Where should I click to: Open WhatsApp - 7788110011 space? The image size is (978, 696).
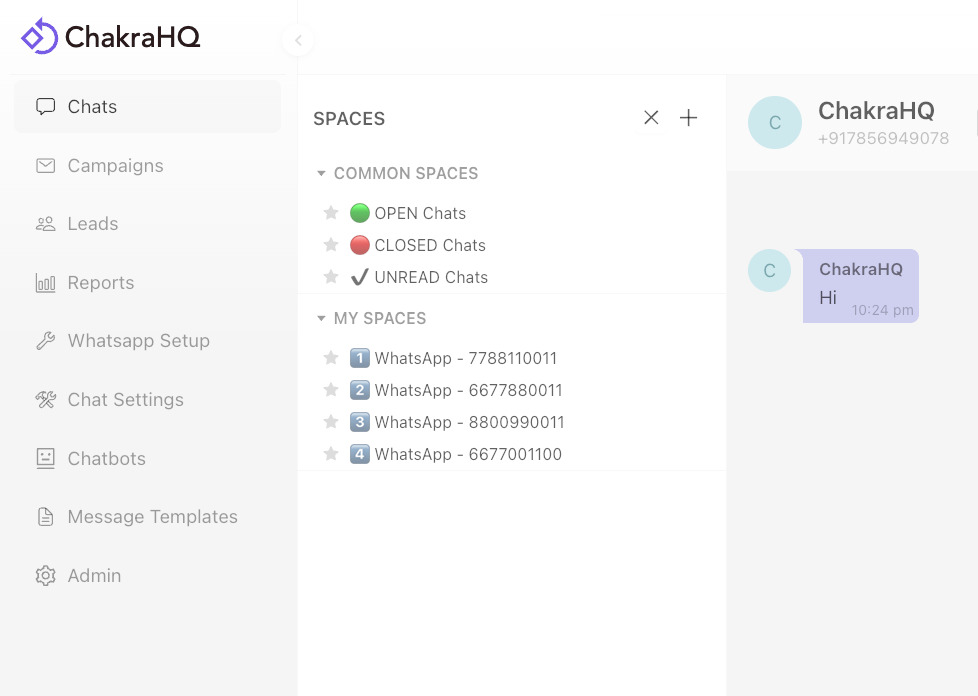pos(465,358)
